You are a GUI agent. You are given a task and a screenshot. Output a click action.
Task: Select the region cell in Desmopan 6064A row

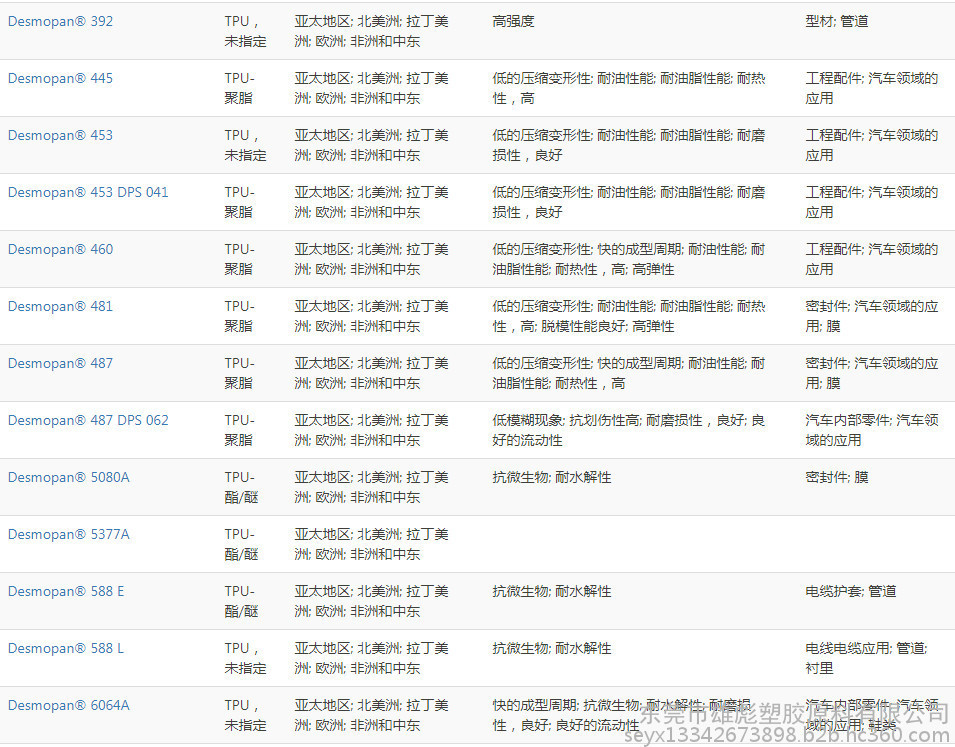point(372,715)
